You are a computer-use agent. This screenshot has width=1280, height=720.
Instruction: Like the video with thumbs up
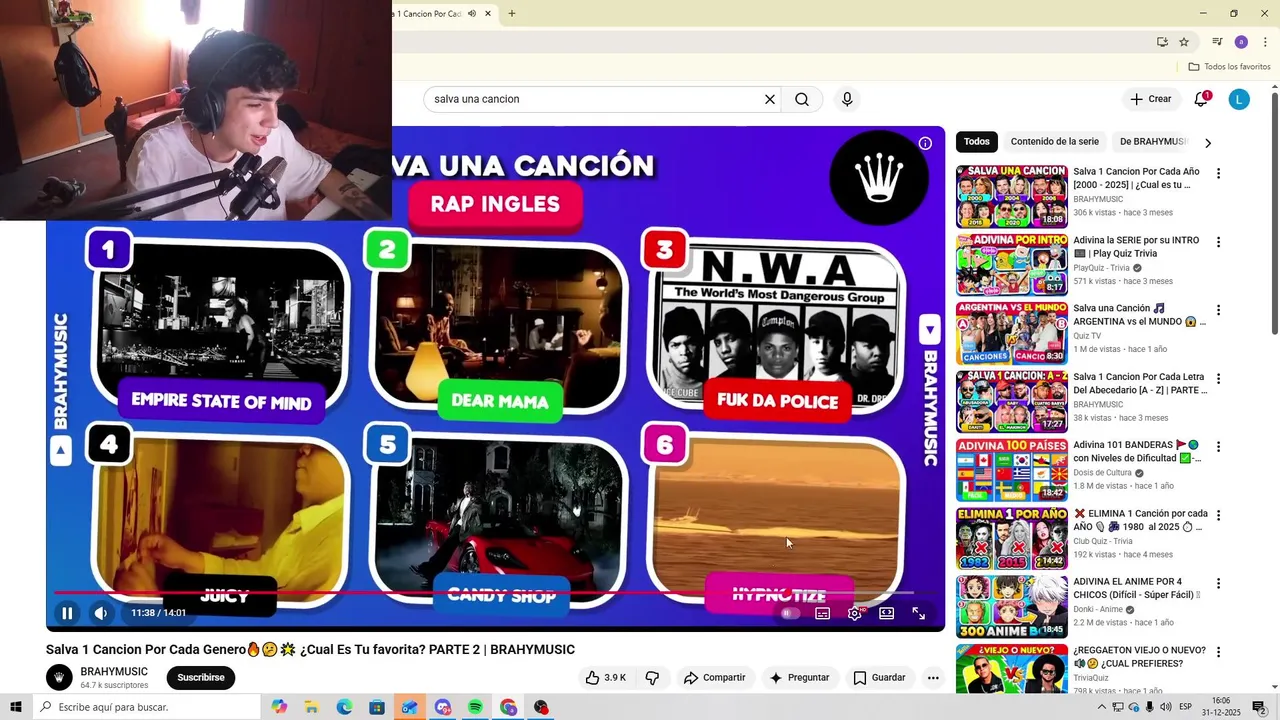click(x=606, y=677)
